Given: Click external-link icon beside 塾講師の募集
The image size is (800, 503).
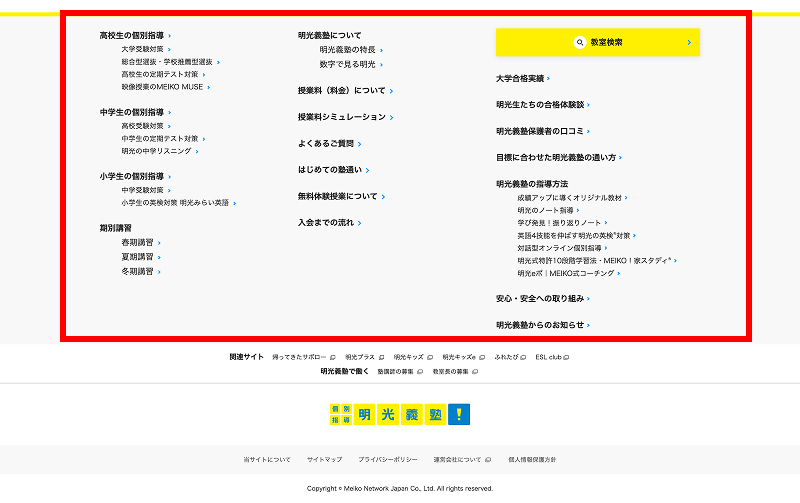Looking at the screenshot, I should pyautogui.click(x=420, y=372).
